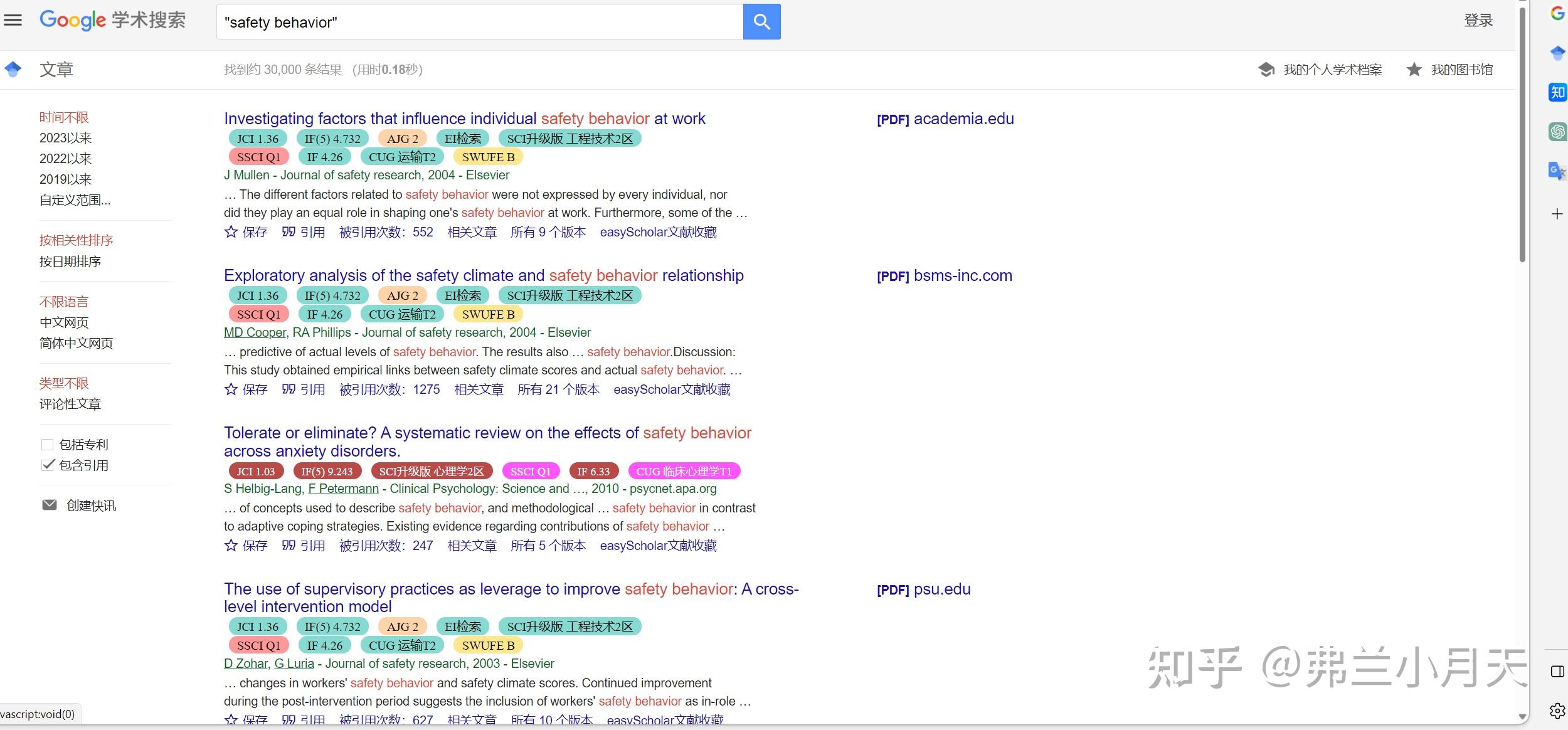Click the Google Scholar logo
Viewport: 1568px width, 730px height.
tap(113, 20)
